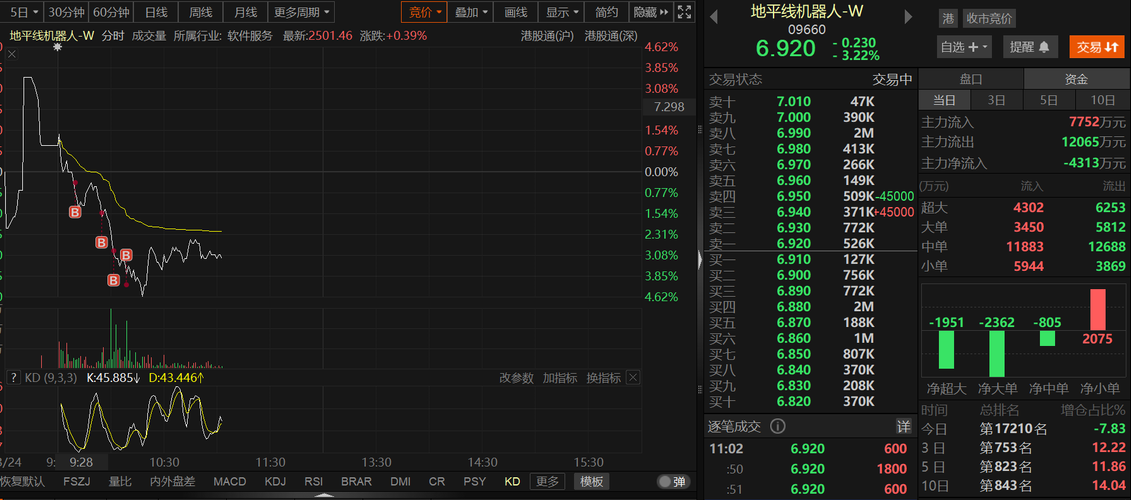Click the 港股通(深) label
The image size is (1131, 500).
click(611, 35)
